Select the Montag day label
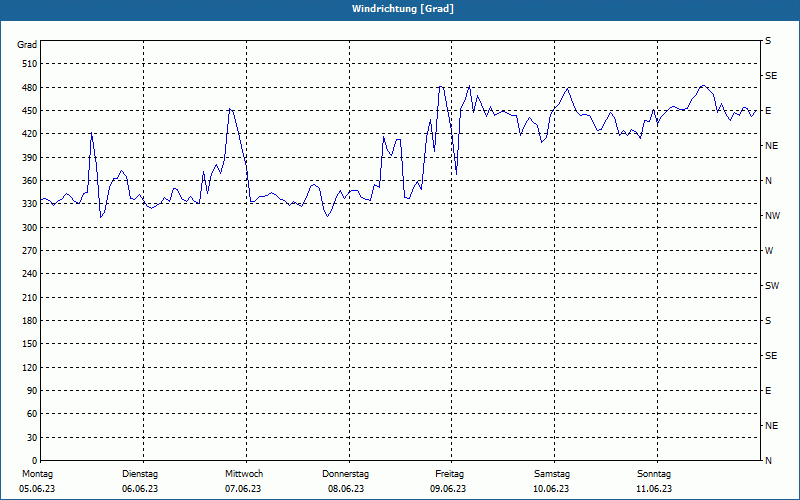The image size is (800, 500). coord(37,474)
